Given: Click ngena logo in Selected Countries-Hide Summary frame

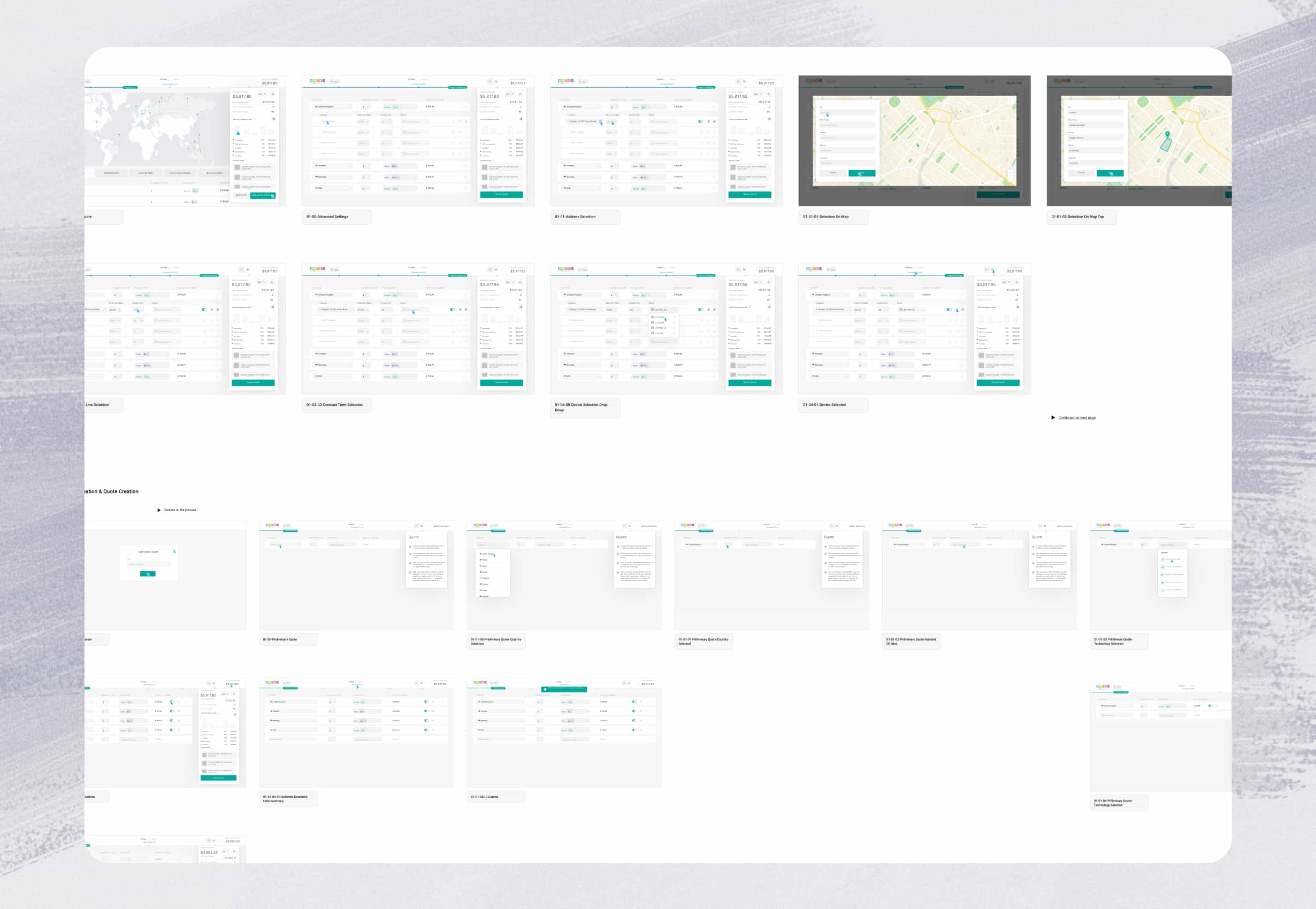Looking at the screenshot, I should tap(272, 682).
